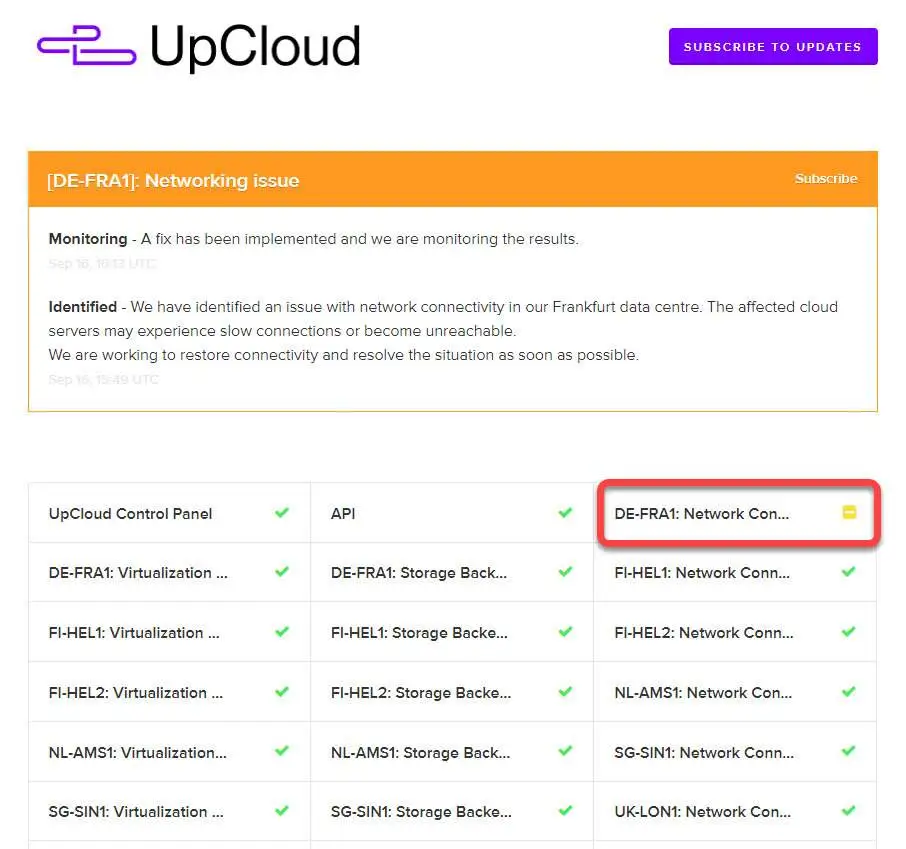
Task: Click the Subscribe to Updates button
Action: point(773,47)
